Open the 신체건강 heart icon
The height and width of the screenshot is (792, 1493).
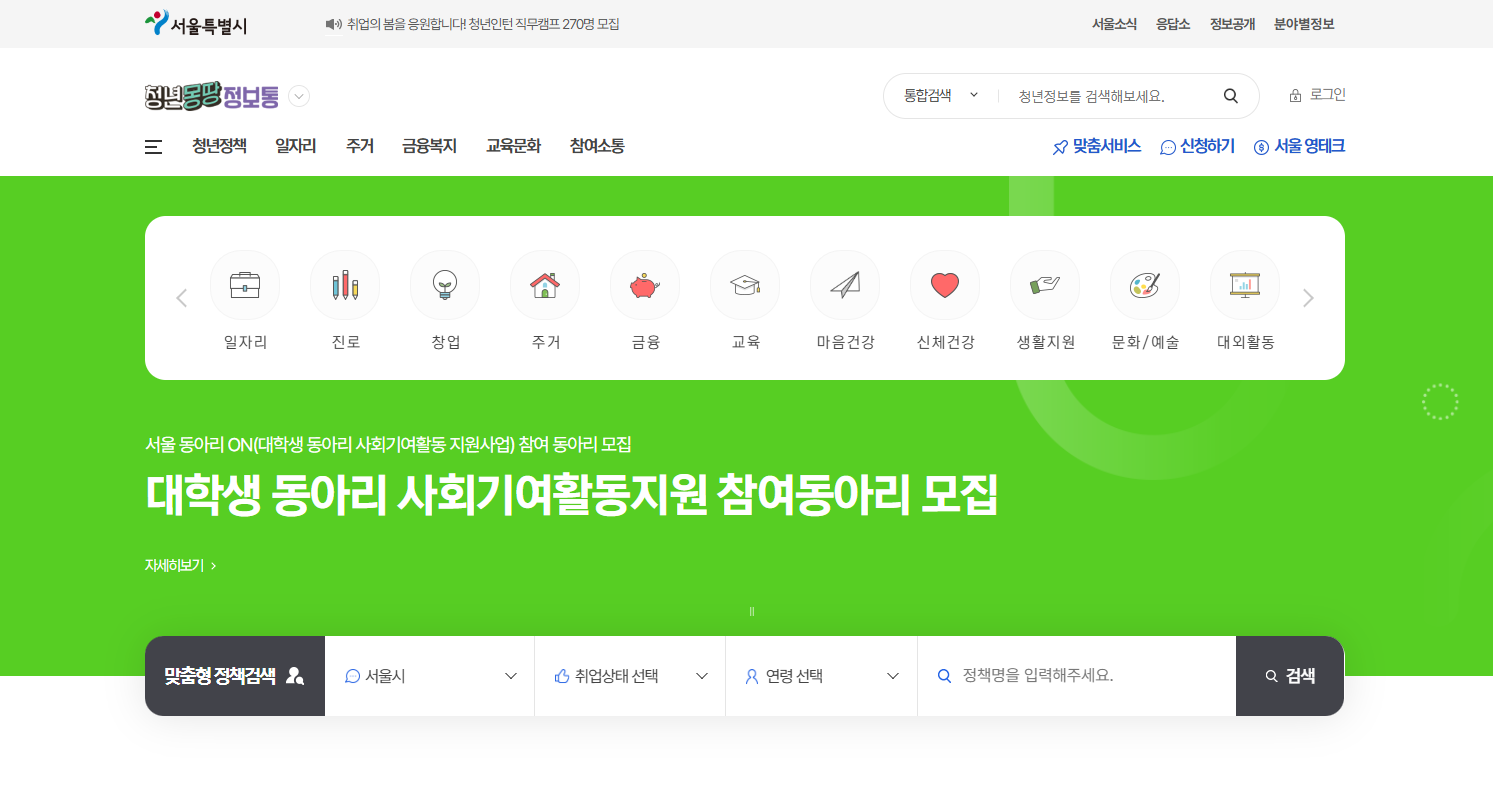pyautogui.click(x=945, y=285)
